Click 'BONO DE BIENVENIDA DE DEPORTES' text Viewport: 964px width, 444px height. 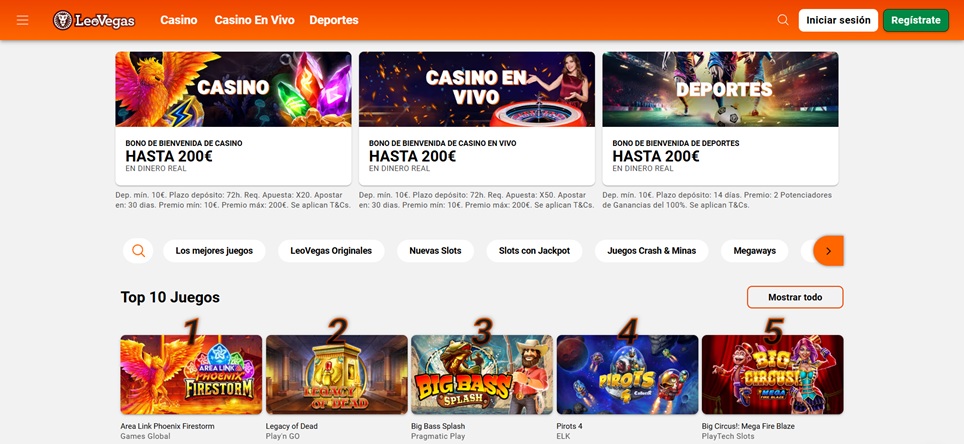click(676, 143)
